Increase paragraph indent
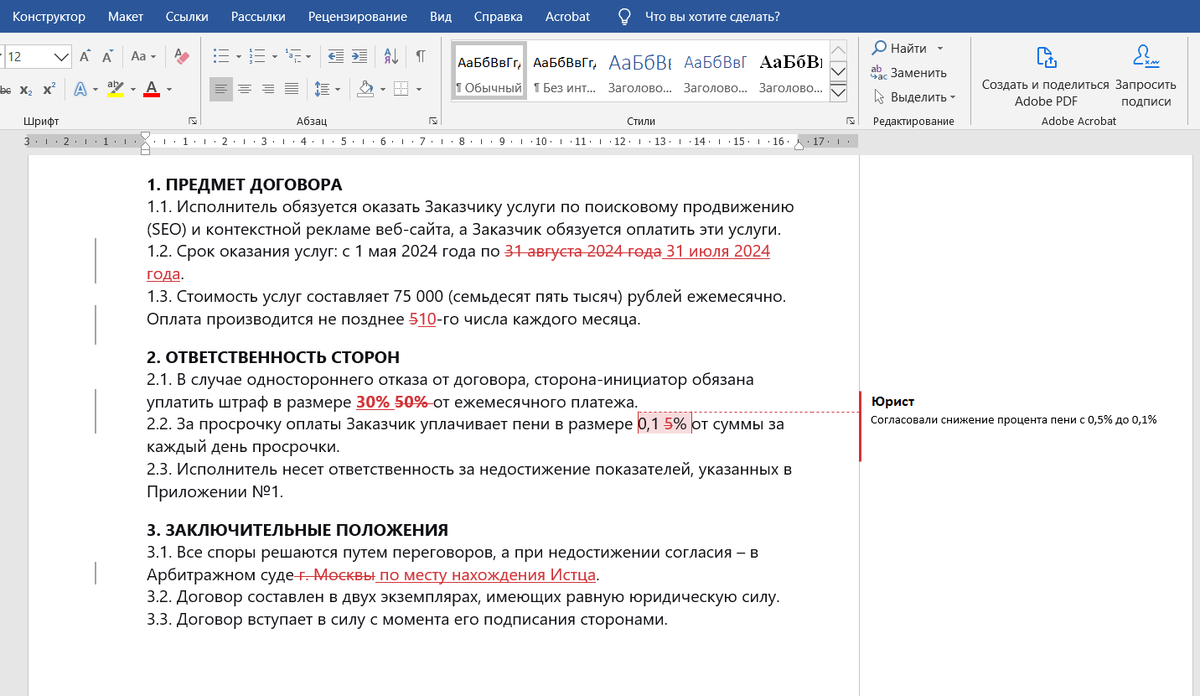This screenshot has height=696, width=1200. (x=359, y=56)
